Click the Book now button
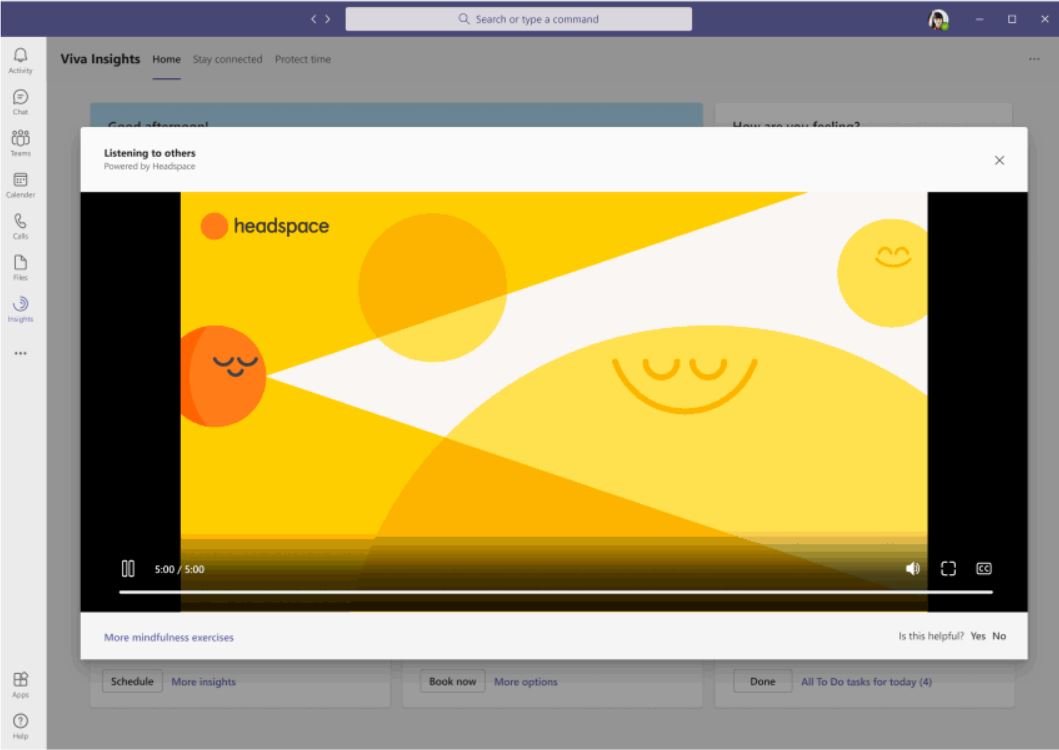 453,682
